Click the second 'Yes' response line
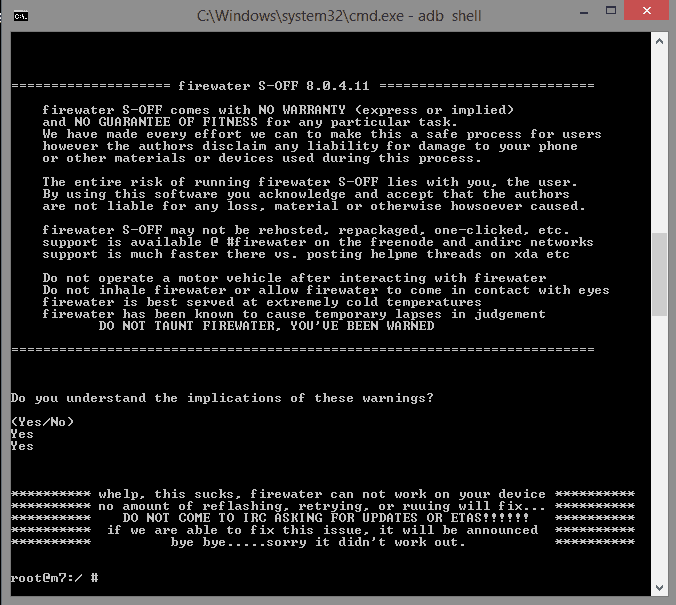The height and width of the screenshot is (605, 676). [22, 446]
